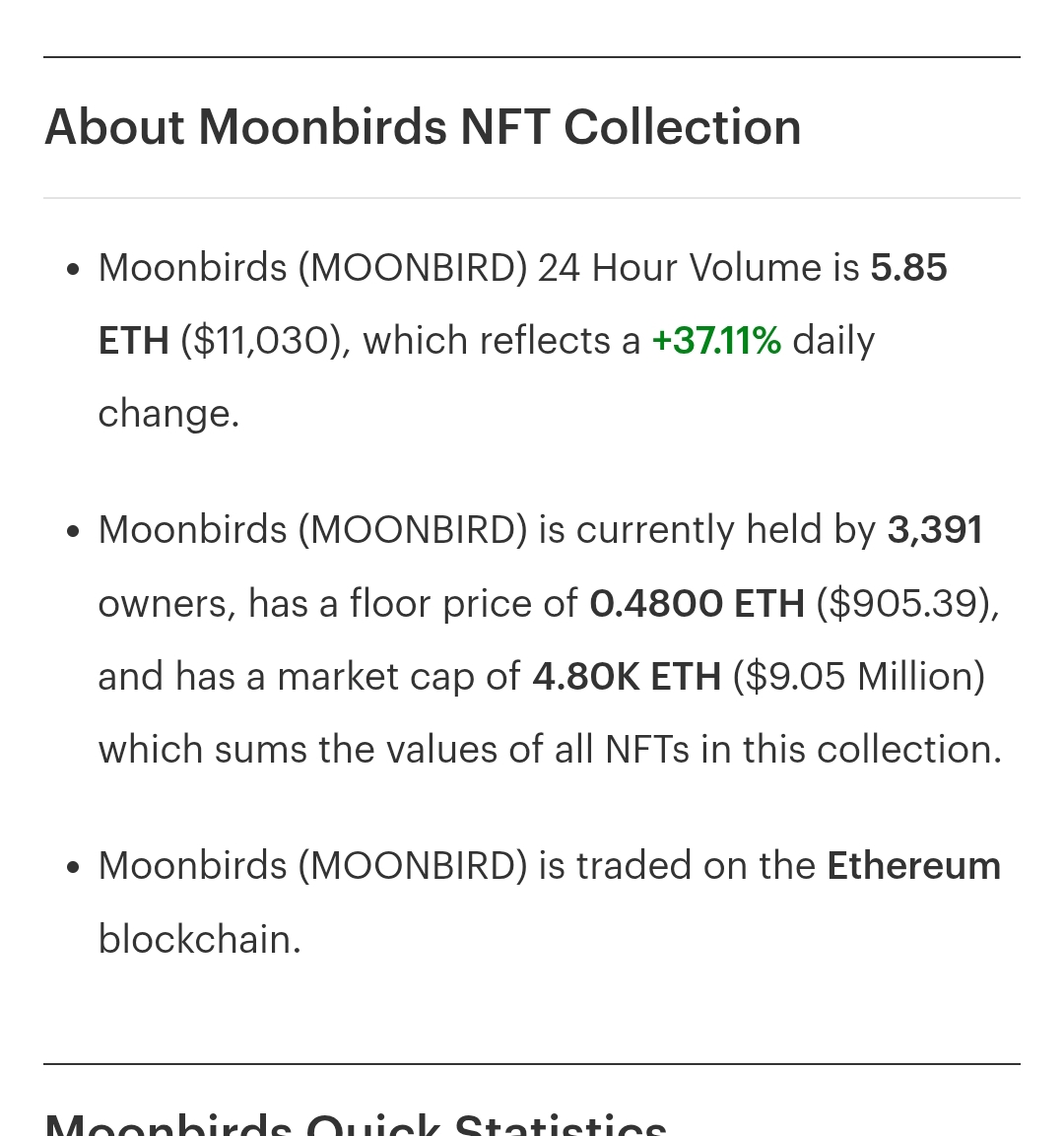
Task: Click the bold 5.85 volume figure
Action: click(908, 267)
